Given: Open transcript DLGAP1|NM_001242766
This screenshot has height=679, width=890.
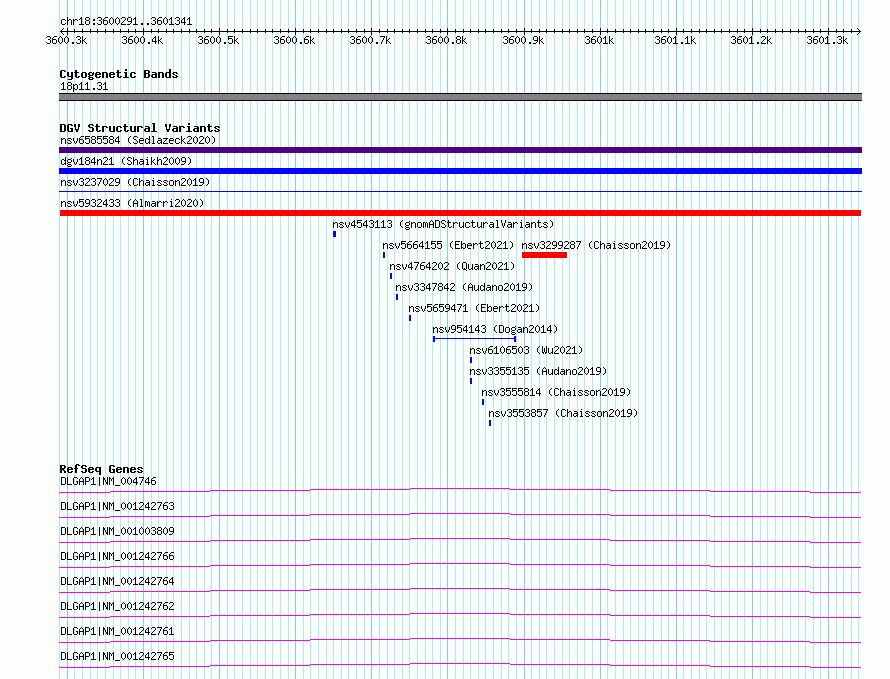Looking at the screenshot, I should pyautogui.click(x=117, y=556).
